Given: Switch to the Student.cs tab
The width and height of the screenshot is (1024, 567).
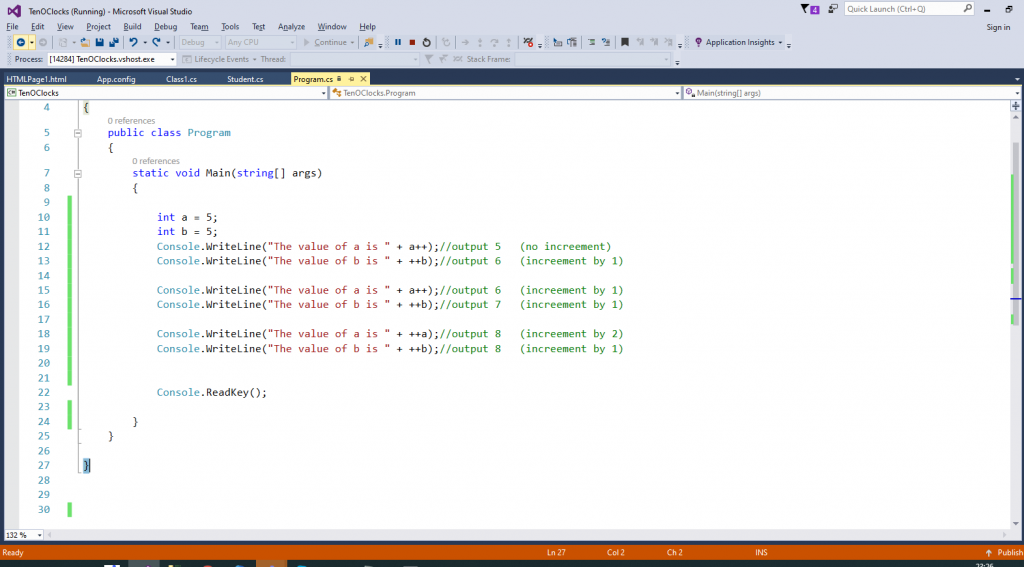Looking at the screenshot, I should [246, 79].
